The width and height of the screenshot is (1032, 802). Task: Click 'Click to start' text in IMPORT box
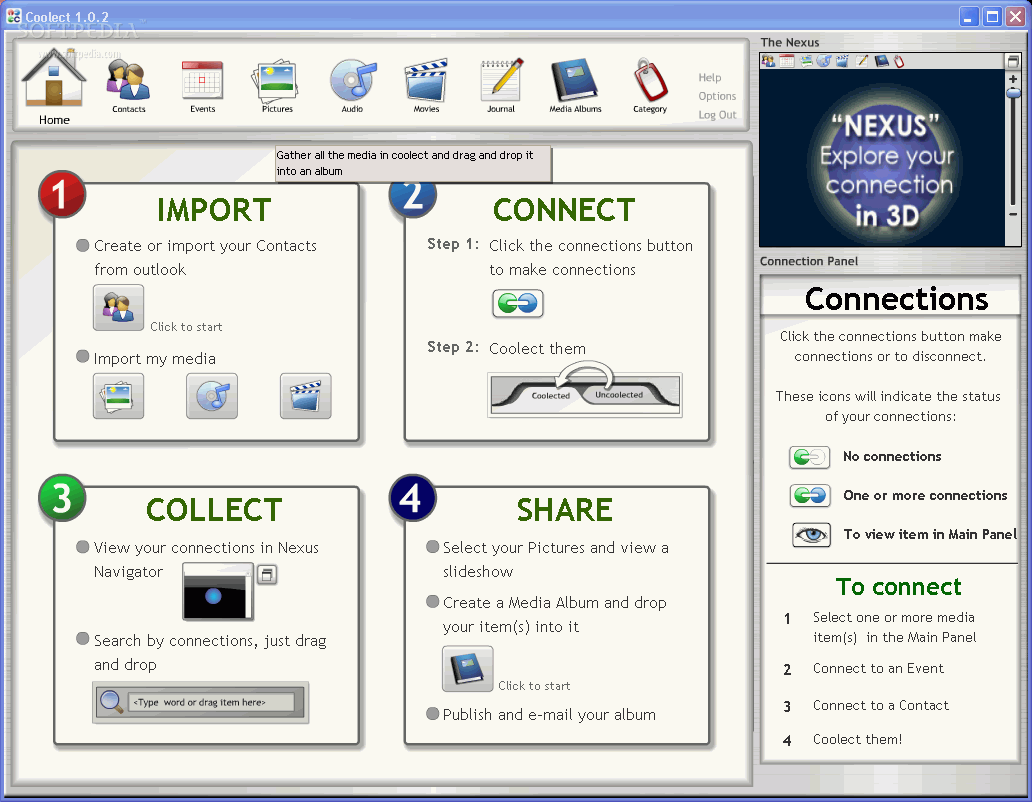[186, 327]
